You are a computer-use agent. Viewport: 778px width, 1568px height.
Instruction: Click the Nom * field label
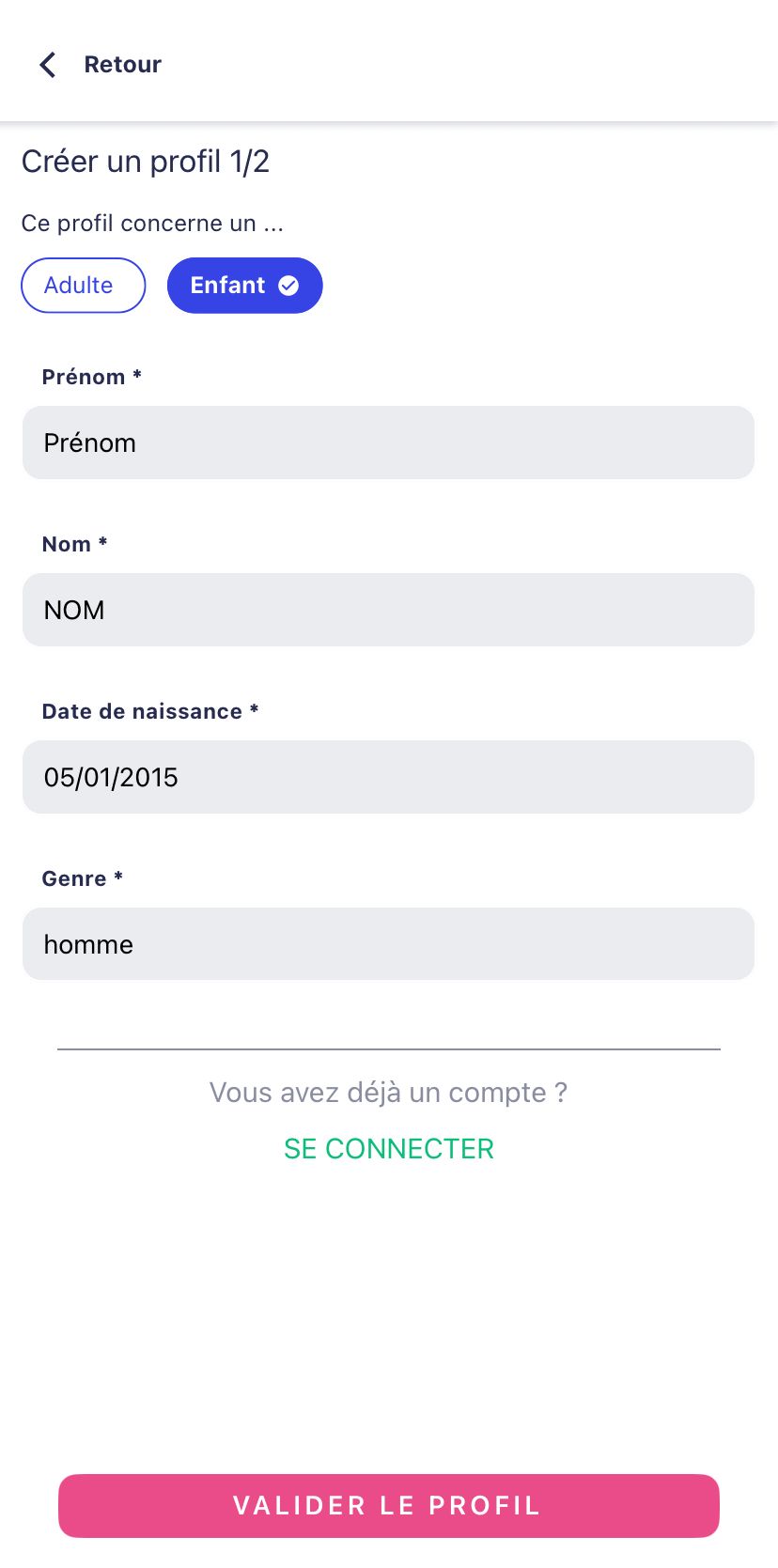click(x=75, y=544)
